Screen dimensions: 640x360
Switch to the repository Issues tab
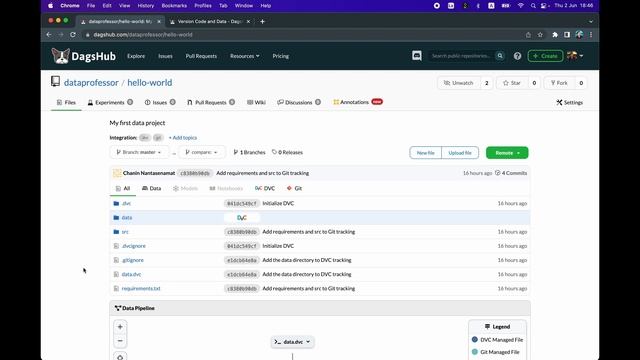coord(160,102)
